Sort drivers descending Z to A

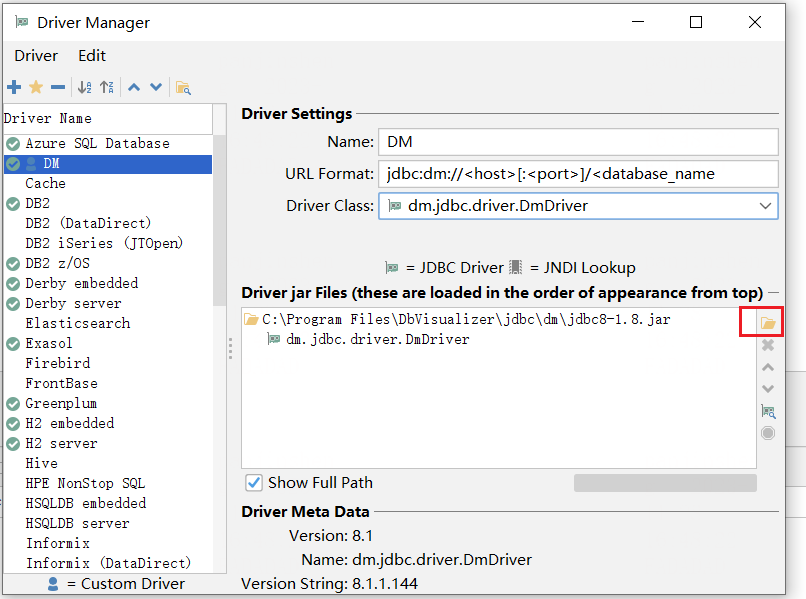pyautogui.click(x=107, y=87)
